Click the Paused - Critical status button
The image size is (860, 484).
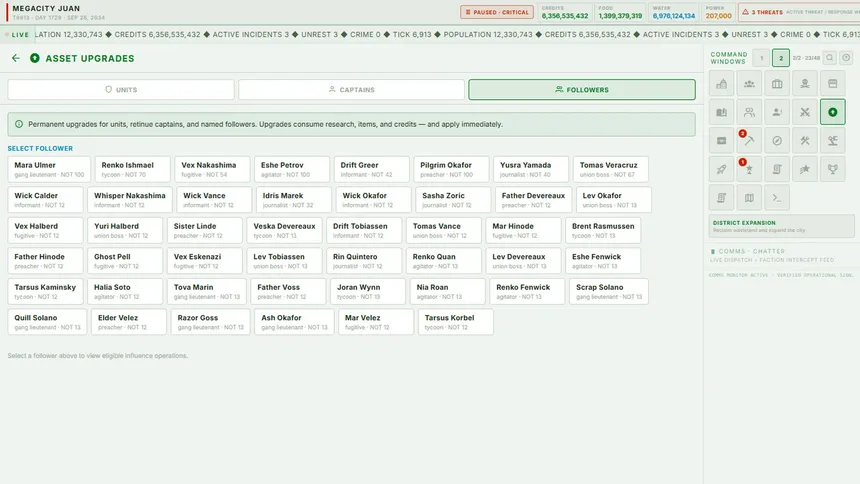click(497, 12)
